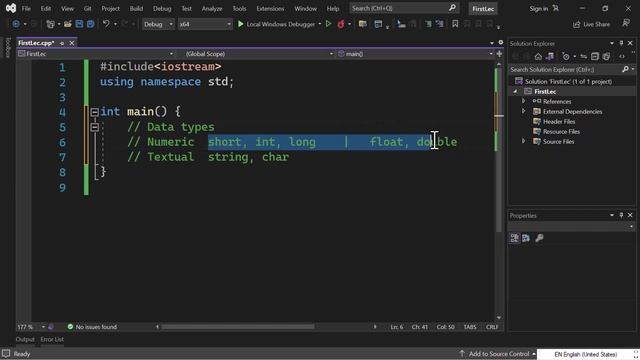Sync with active document icon

click(584, 56)
